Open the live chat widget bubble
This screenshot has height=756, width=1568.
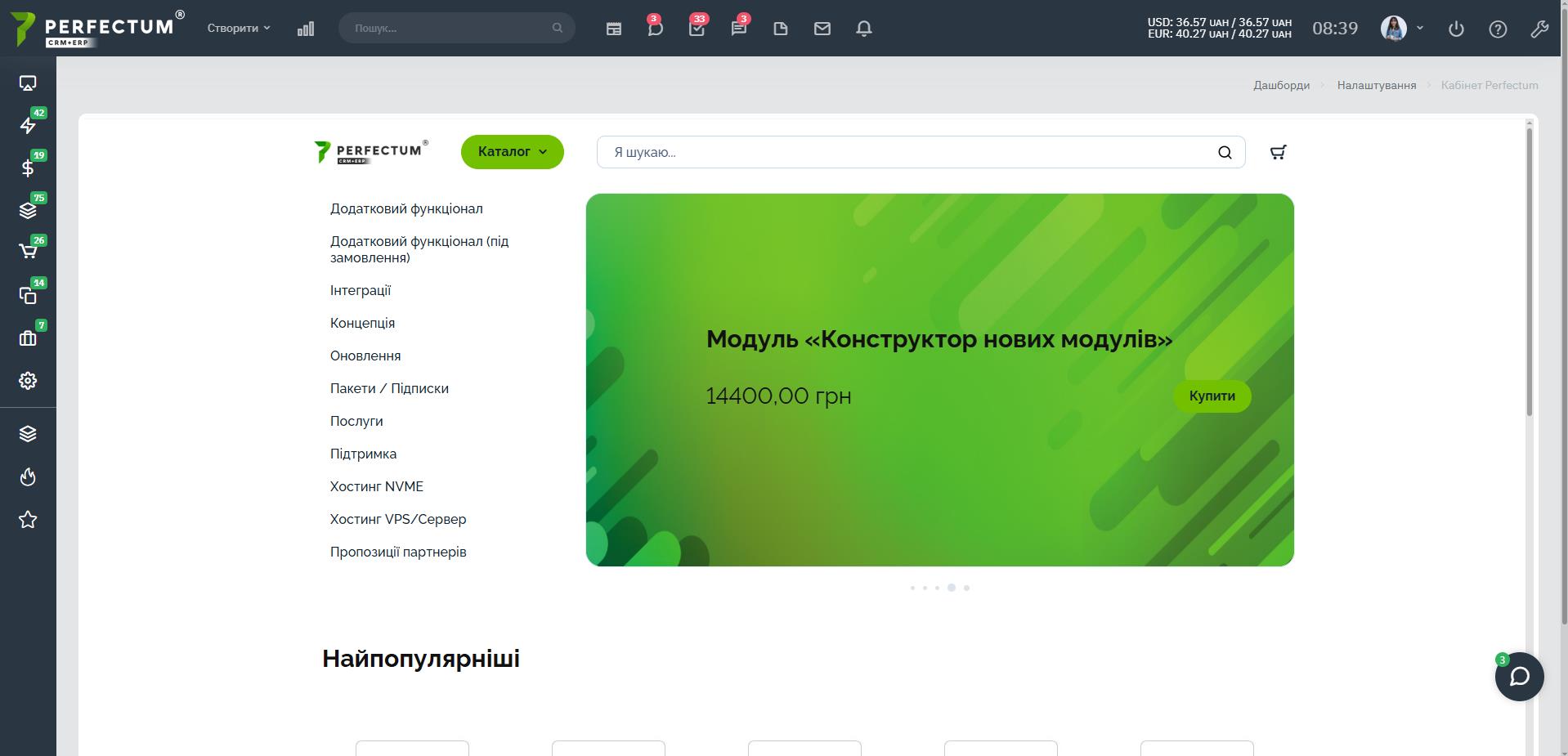pyautogui.click(x=1519, y=676)
